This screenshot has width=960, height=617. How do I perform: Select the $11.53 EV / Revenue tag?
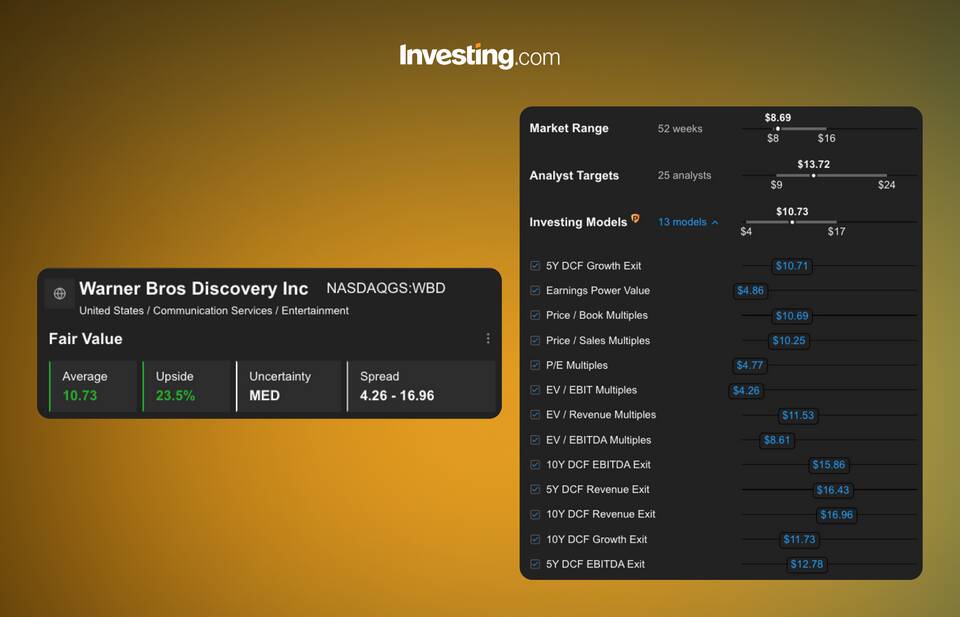798,415
